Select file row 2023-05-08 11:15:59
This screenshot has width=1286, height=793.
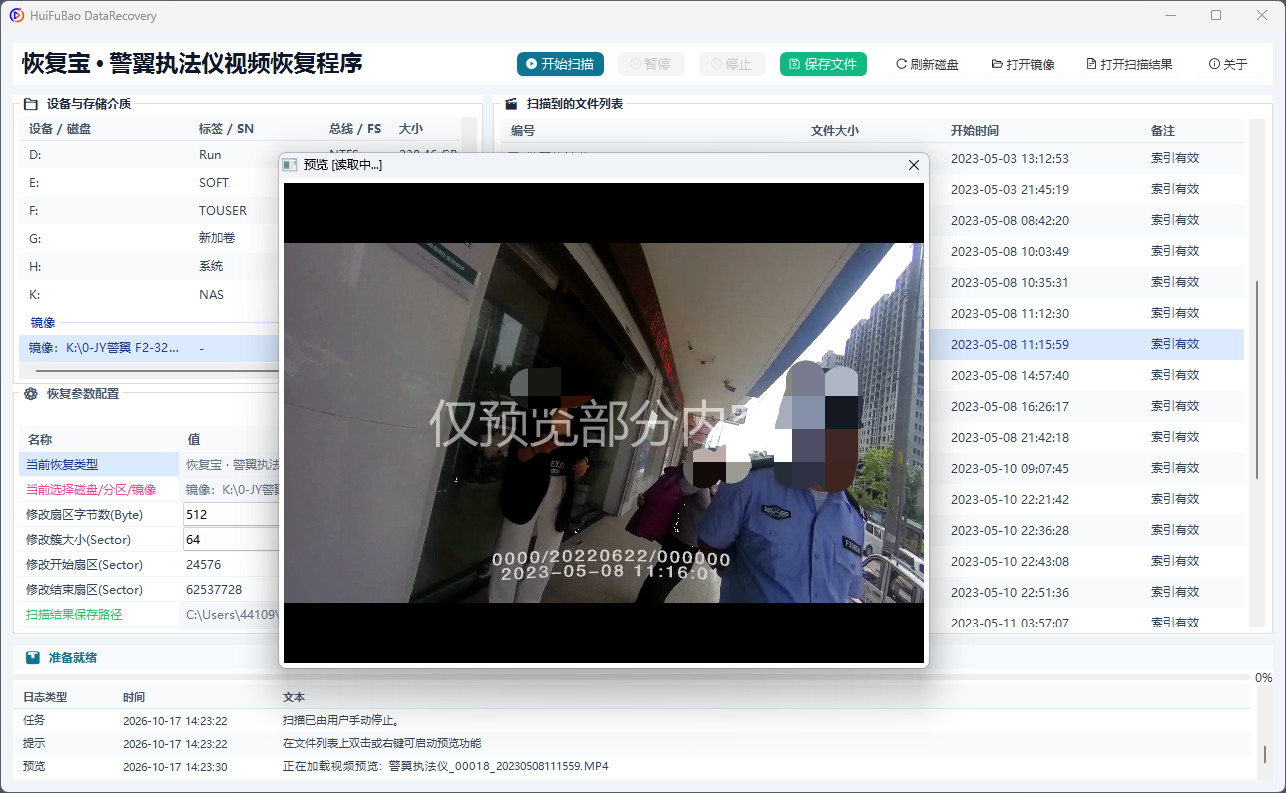(1086, 344)
